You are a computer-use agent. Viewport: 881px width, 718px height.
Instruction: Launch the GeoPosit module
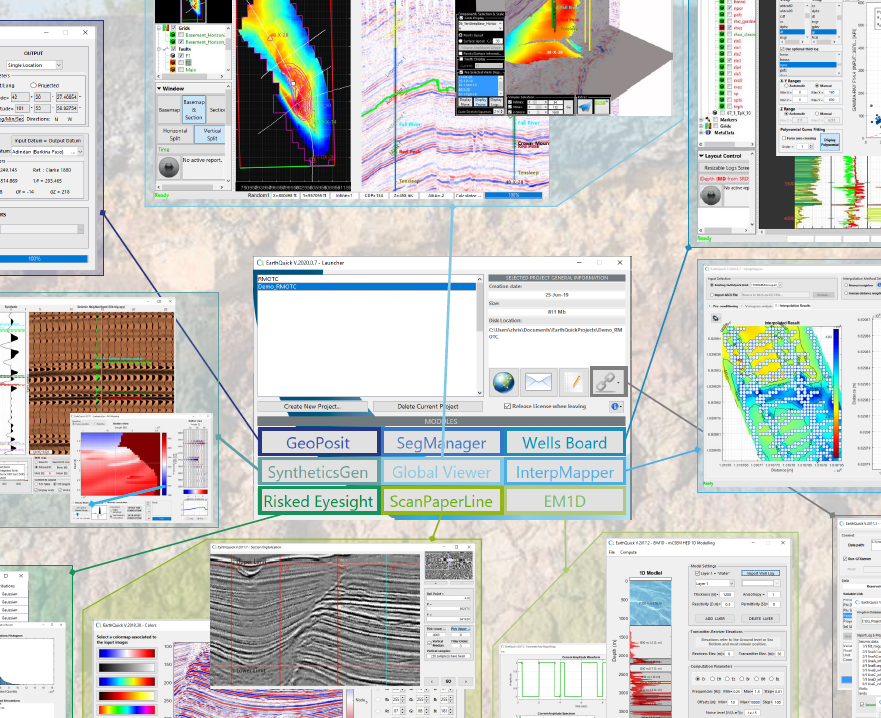click(x=319, y=442)
